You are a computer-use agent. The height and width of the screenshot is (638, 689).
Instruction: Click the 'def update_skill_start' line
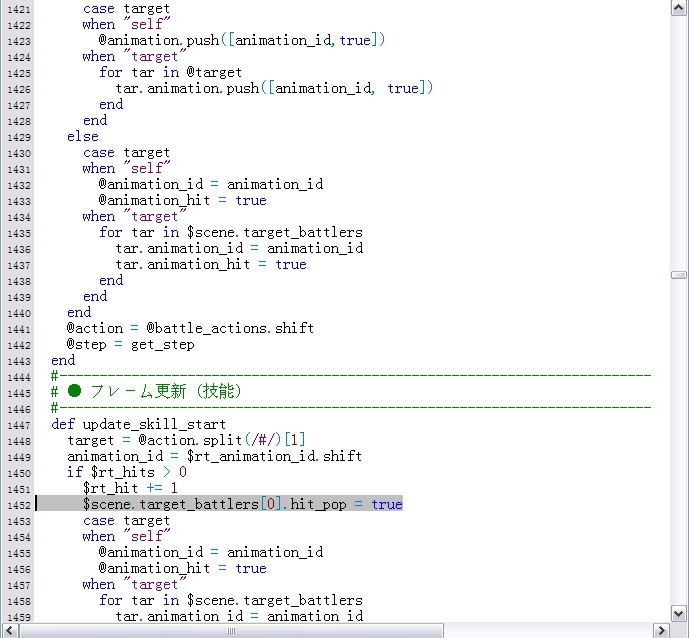click(x=138, y=424)
